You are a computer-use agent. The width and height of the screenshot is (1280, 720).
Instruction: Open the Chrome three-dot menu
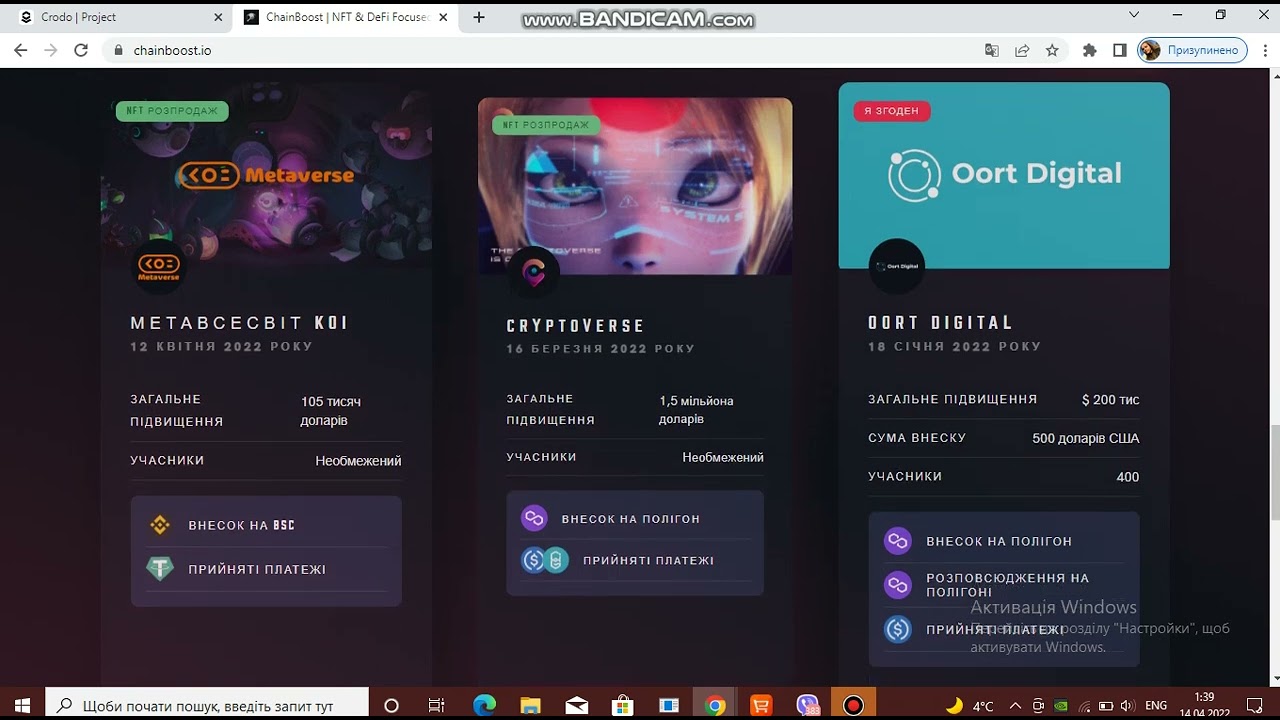pyautogui.click(x=1263, y=50)
